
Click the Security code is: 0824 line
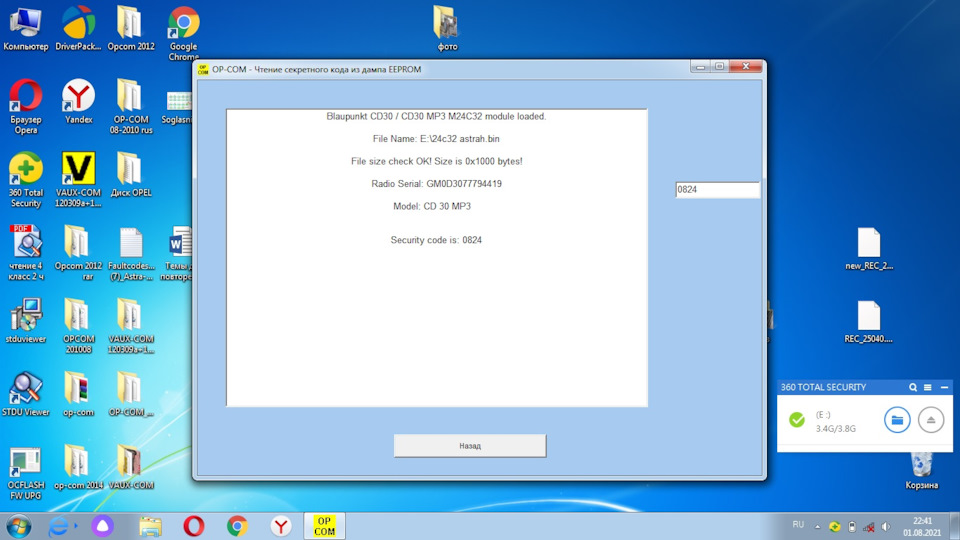[436, 240]
